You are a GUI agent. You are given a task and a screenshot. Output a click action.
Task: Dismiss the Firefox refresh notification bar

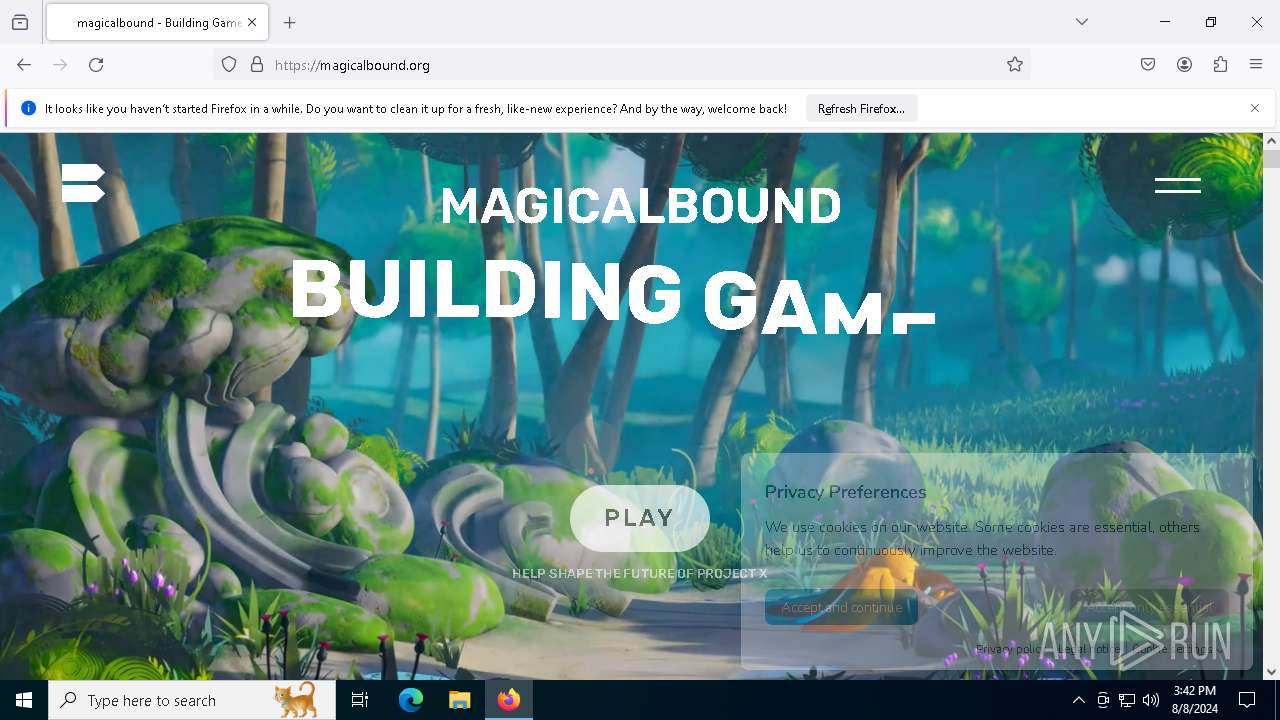pyautogui.click(x=1255, y=108)
